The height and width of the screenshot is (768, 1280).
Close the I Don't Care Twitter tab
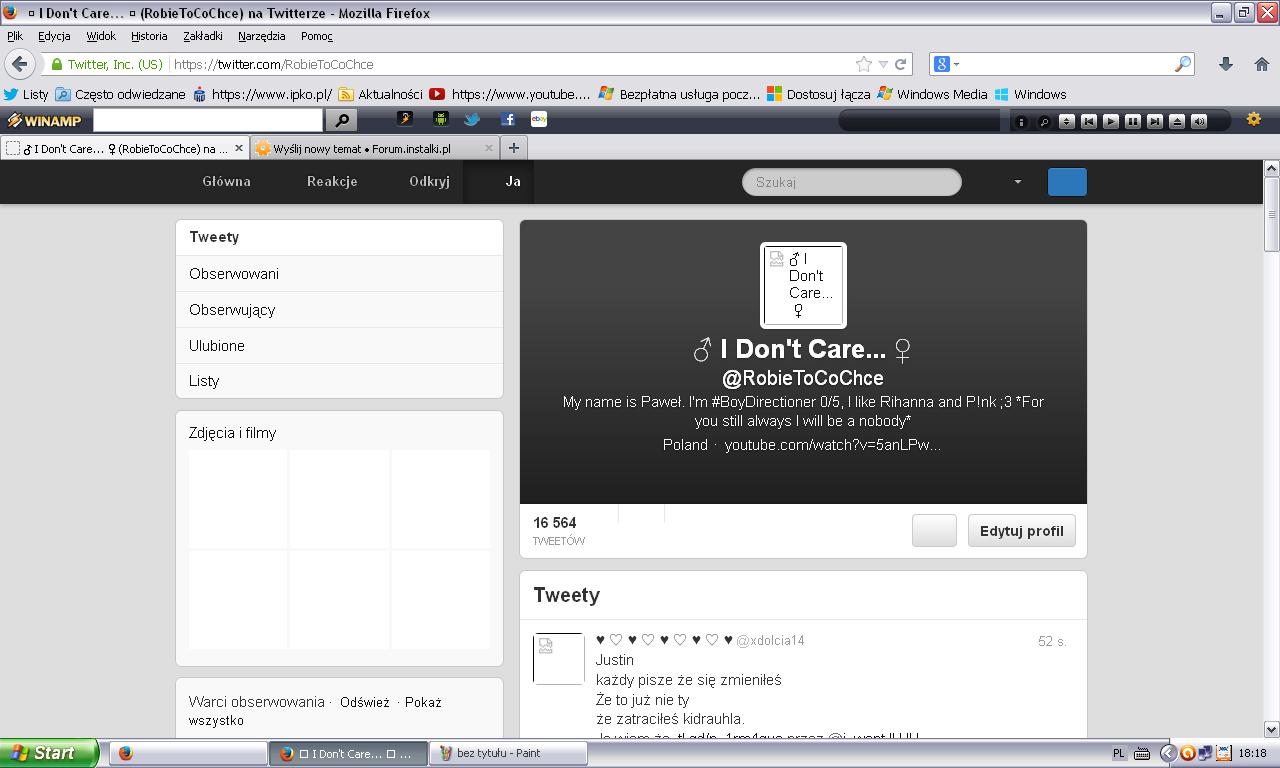(239, 148)
